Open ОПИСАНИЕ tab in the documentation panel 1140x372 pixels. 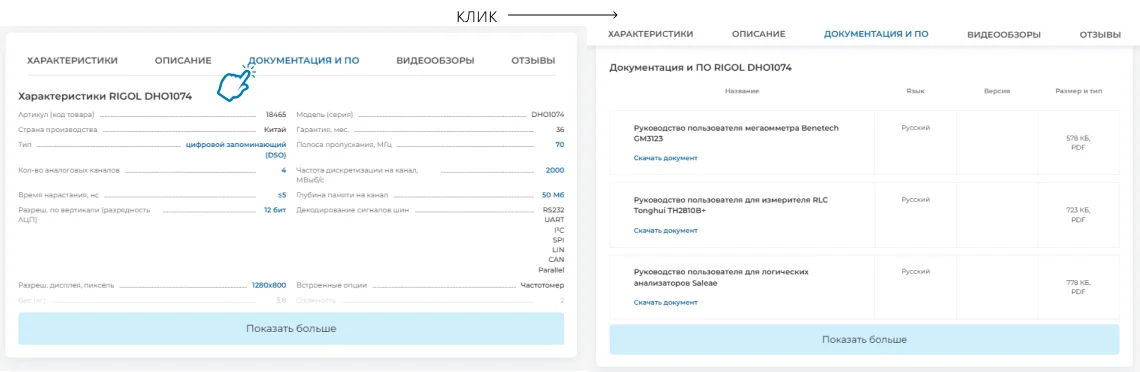pyautogui.click(x=758, y=34)
